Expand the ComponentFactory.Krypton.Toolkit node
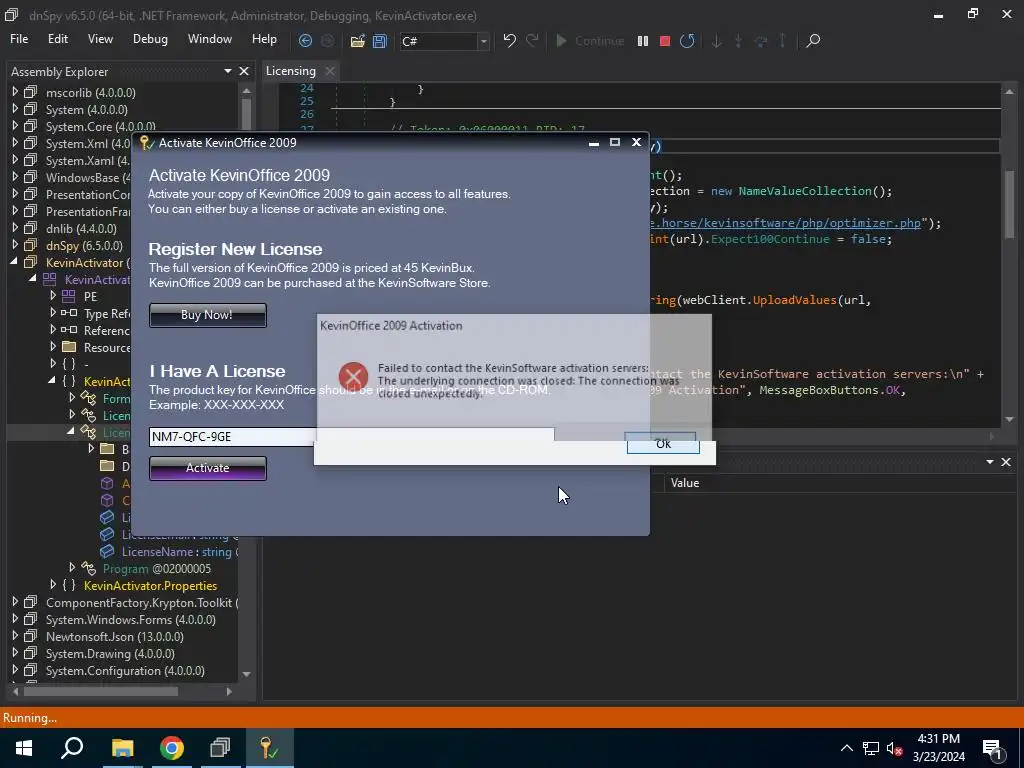This screenshot has height=768, width=1024. coord(15,601)
